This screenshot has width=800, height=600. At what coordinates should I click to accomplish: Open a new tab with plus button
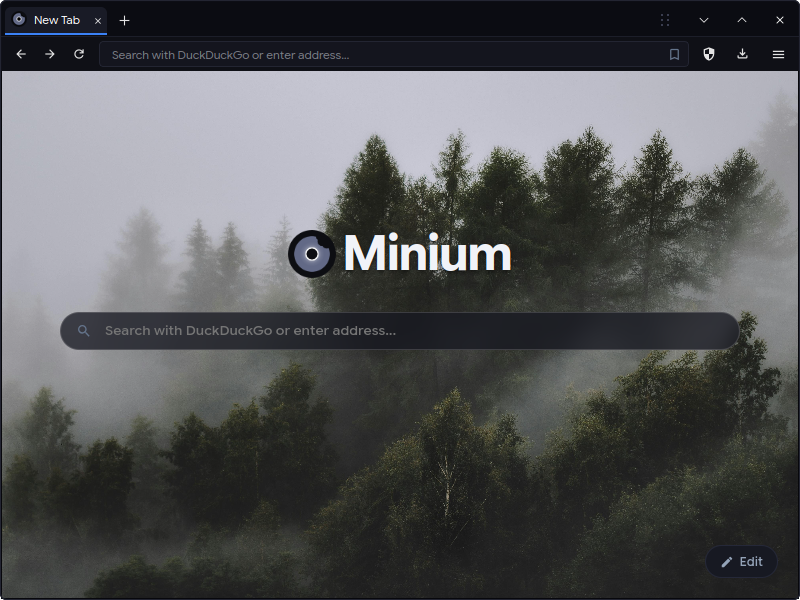124,20
